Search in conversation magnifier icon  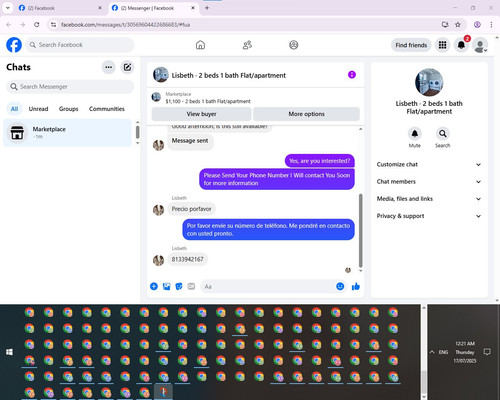coord(442,134)
